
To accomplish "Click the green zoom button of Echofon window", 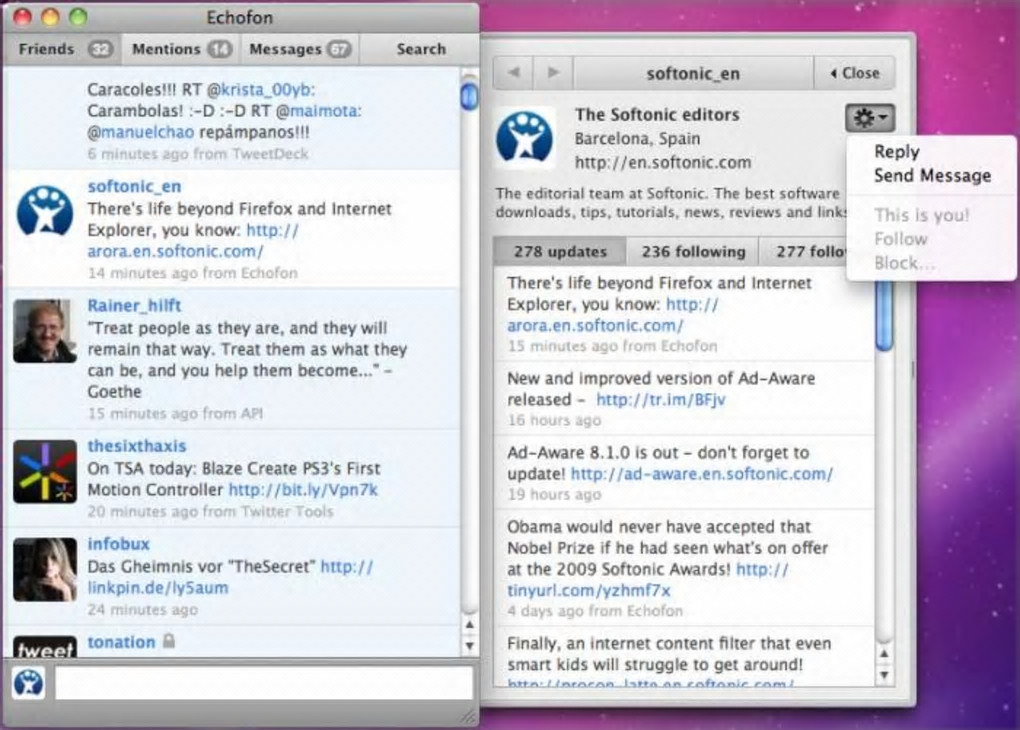I will (x=78, y=18).
